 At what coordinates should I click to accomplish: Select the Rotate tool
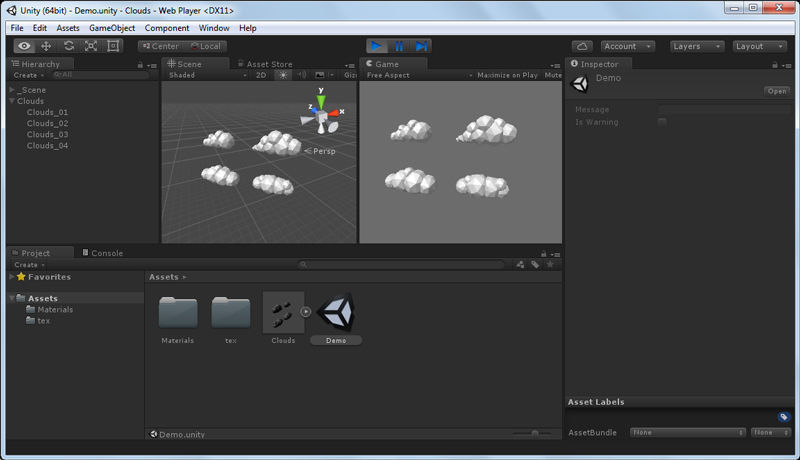pyautogui.click(x=69, y=46)
